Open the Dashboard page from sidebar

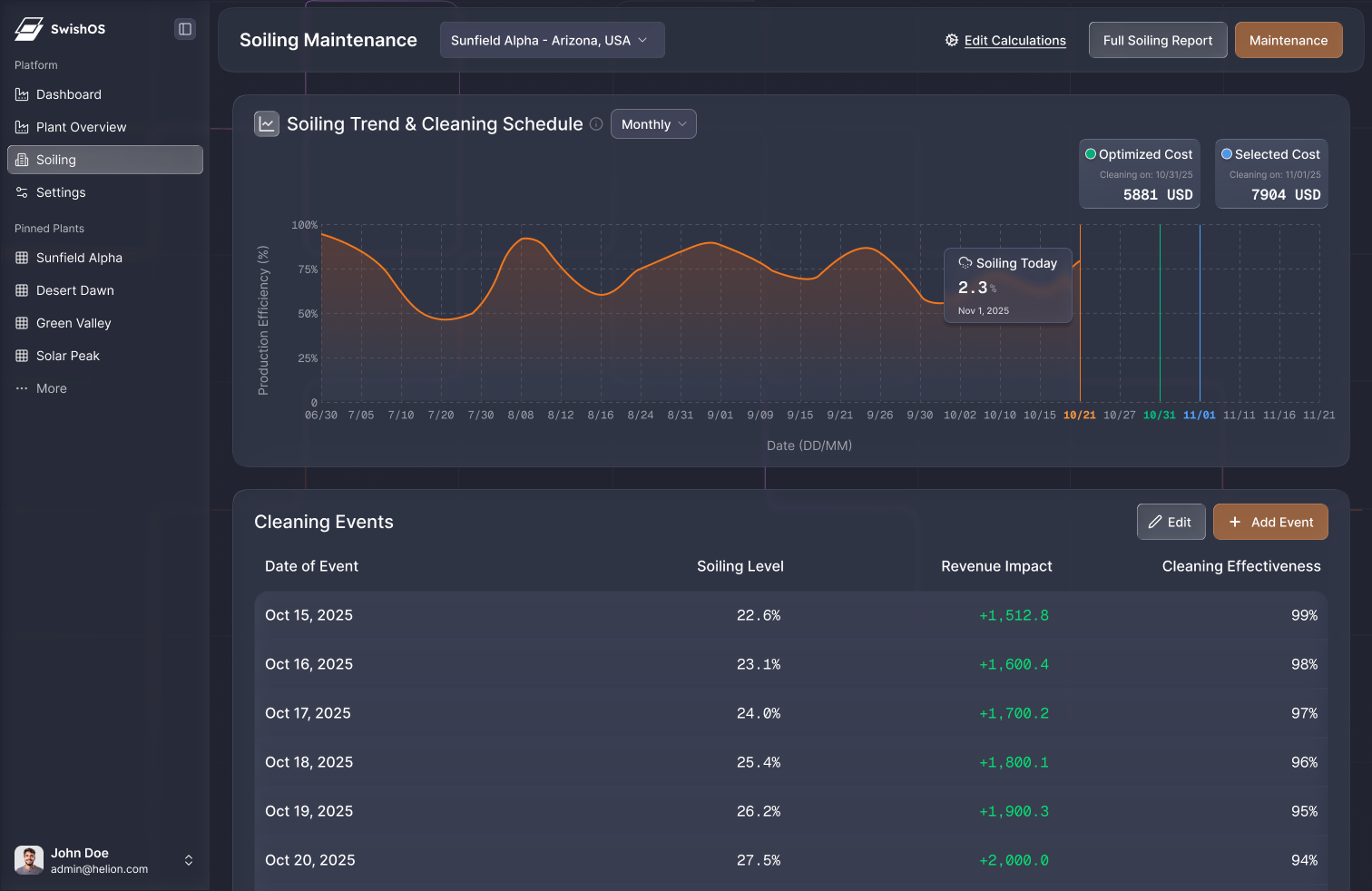click(67, 94)
